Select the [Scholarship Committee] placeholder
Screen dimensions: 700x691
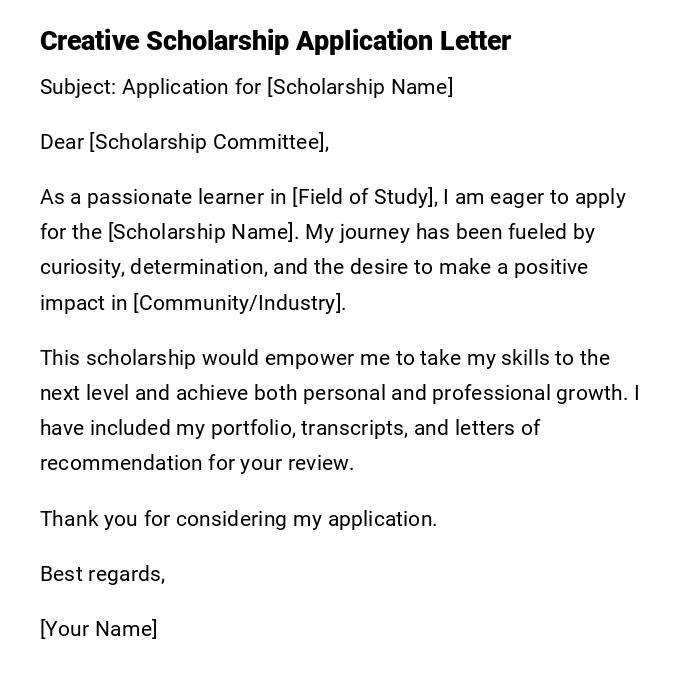[208, 142]
